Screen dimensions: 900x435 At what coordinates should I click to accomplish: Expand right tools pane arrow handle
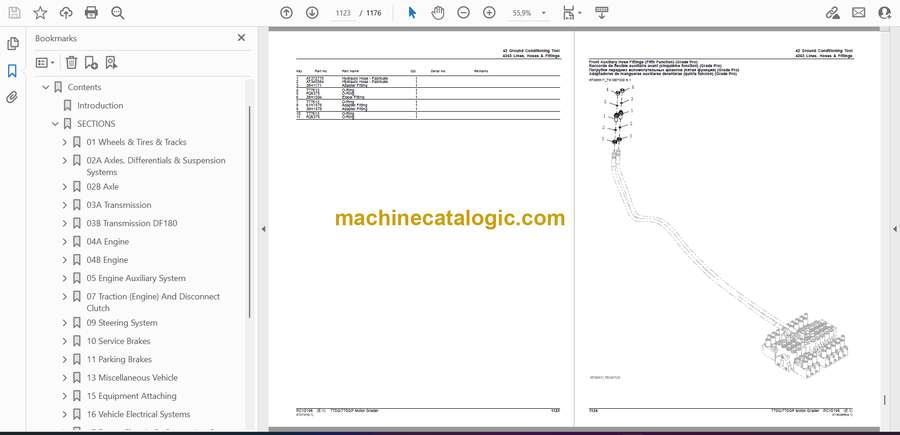[x=894, y=229]
